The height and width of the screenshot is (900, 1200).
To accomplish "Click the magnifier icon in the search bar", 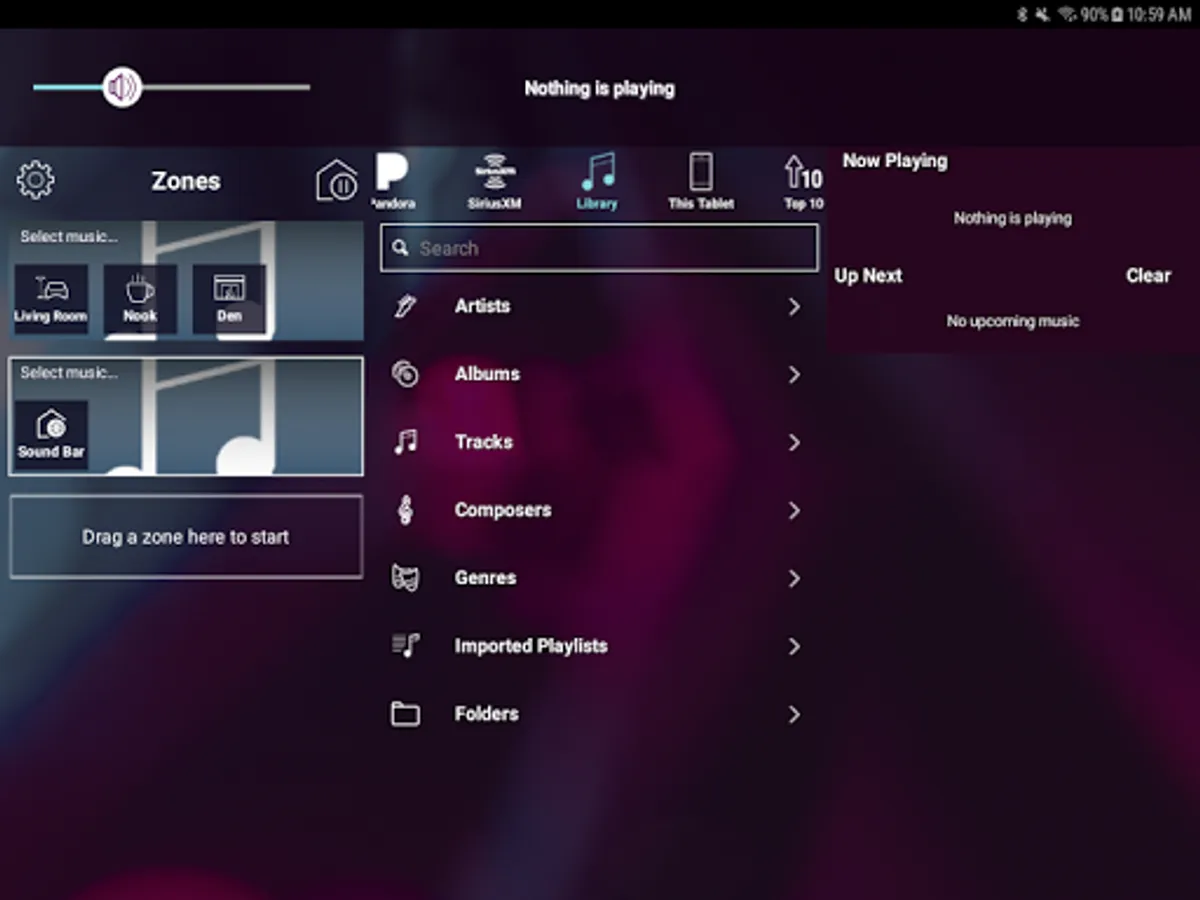I will click(x=401, y=248).
